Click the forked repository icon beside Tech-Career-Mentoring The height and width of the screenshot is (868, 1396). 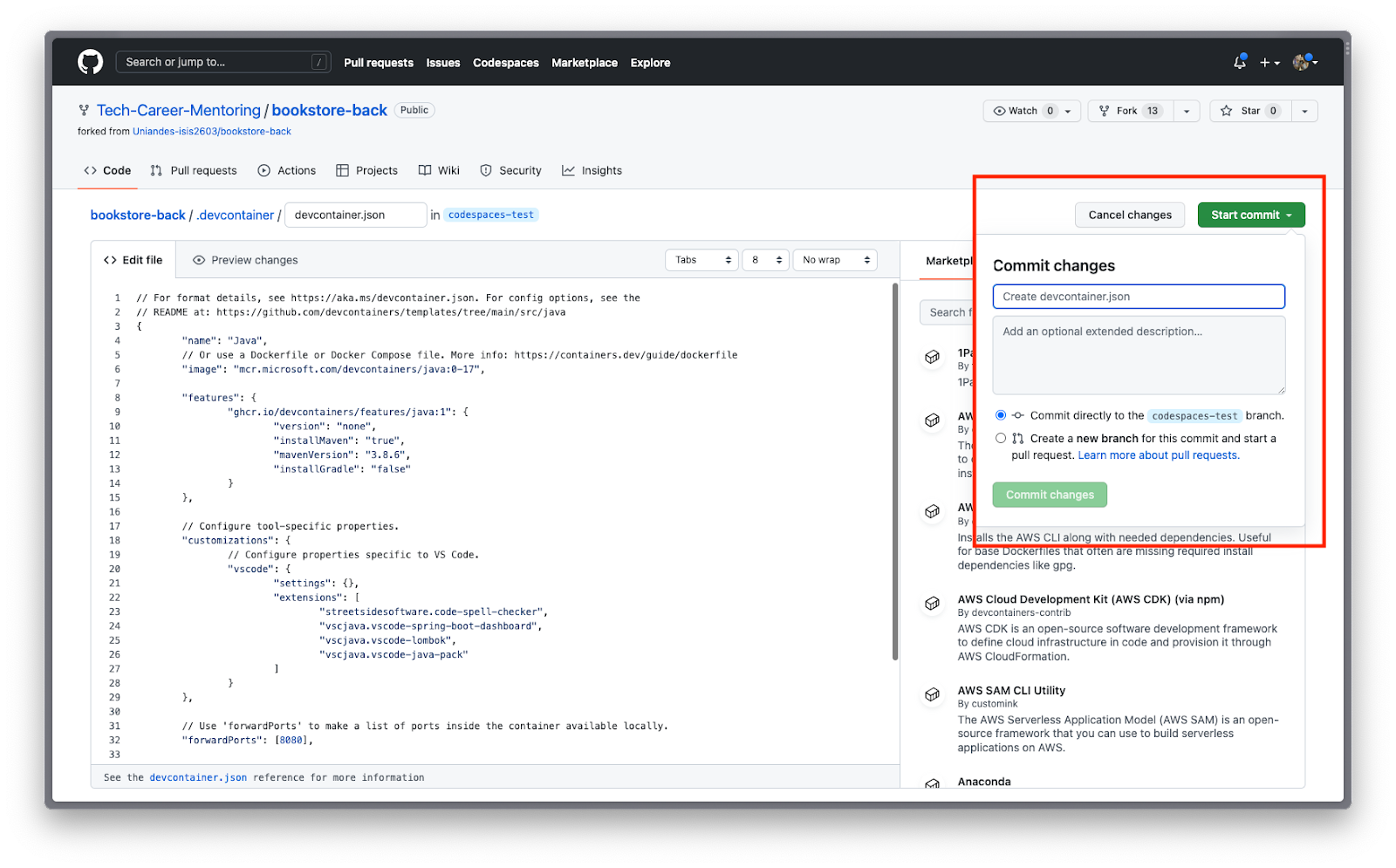coord(84,110)
